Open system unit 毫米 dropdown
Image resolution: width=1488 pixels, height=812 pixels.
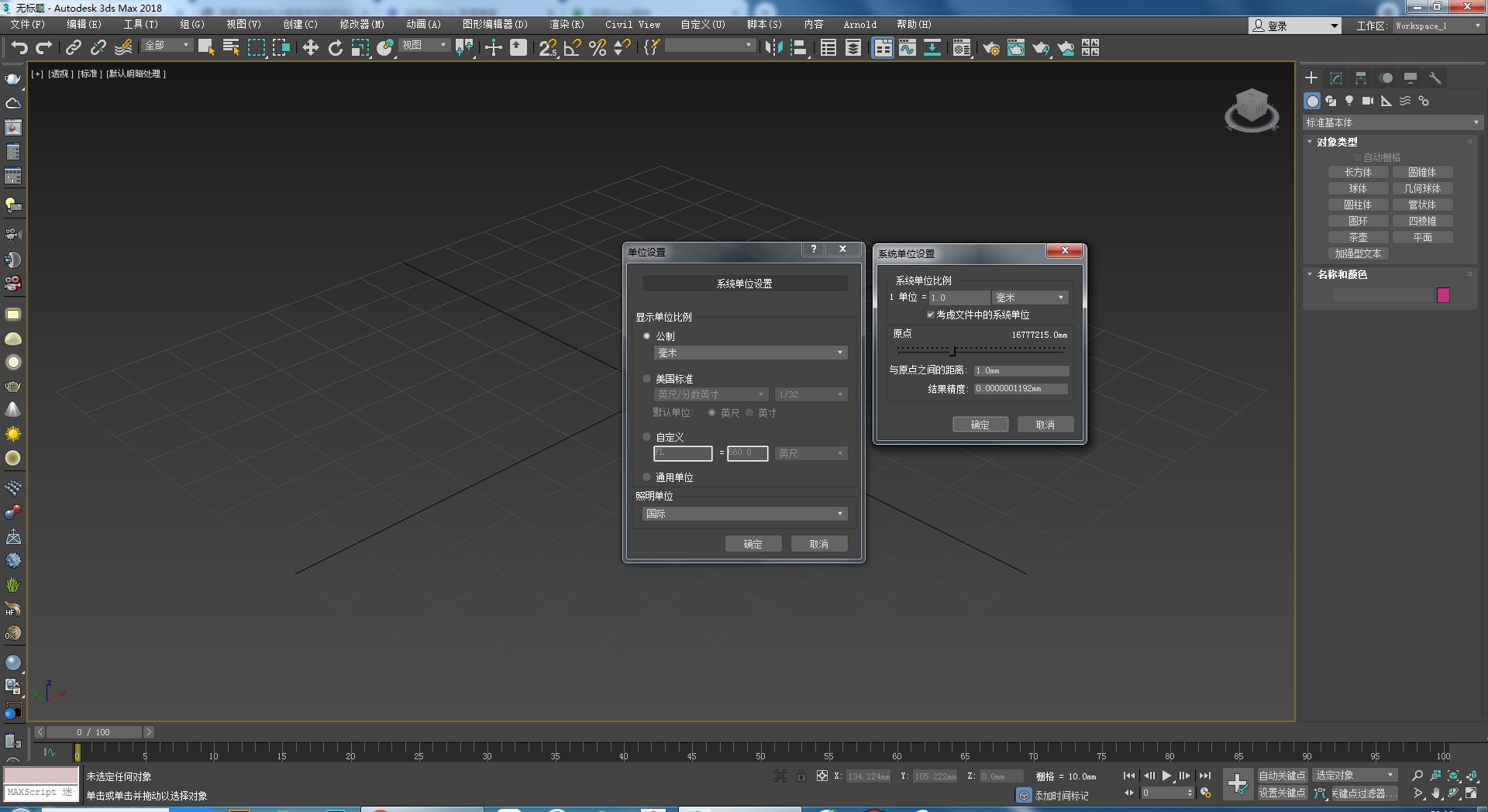click(1030, 298)
